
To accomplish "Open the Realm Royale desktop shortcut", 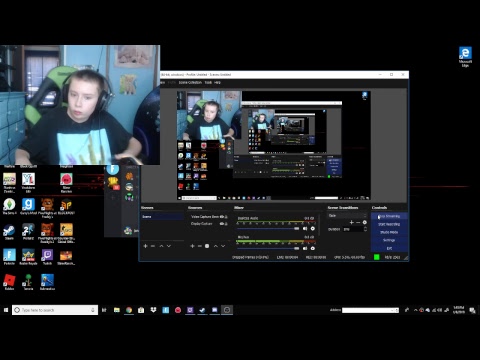I will click(28, 257).
